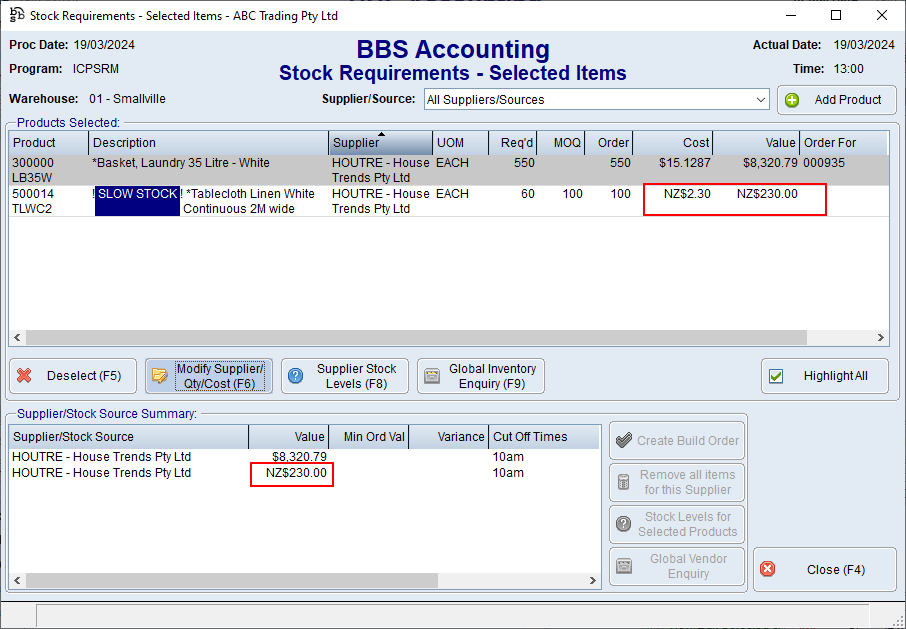The image size is (906, 629).
Task: Click the Global Inventory Enquiry icon
Action: click(432, 377)
